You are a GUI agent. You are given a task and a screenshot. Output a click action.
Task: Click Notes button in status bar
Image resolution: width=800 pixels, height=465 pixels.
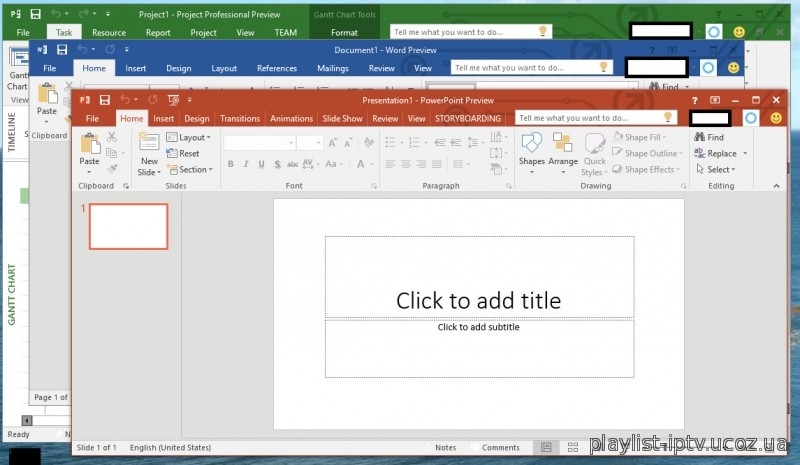click(440, 448)
